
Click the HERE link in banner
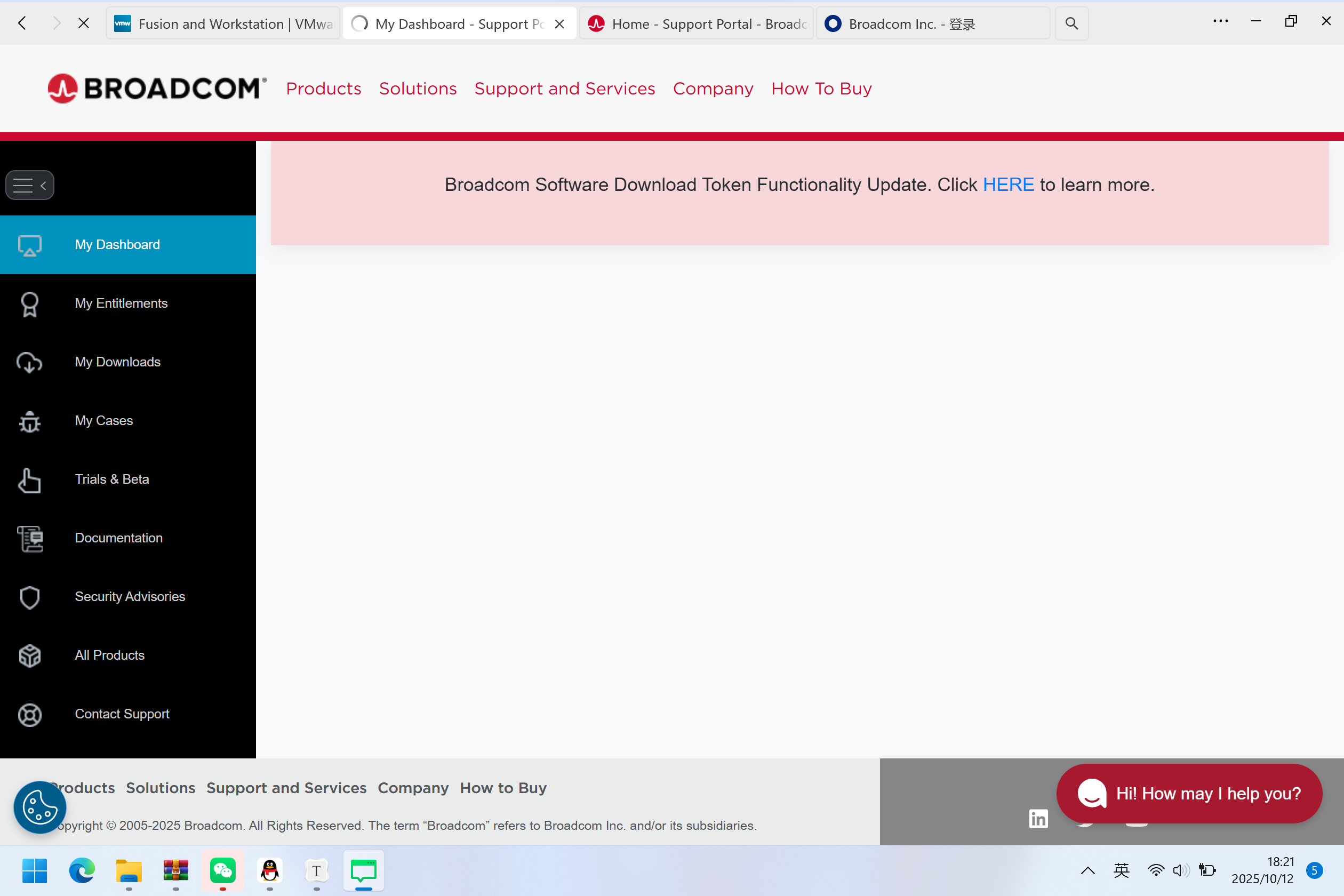point(1008,185)
